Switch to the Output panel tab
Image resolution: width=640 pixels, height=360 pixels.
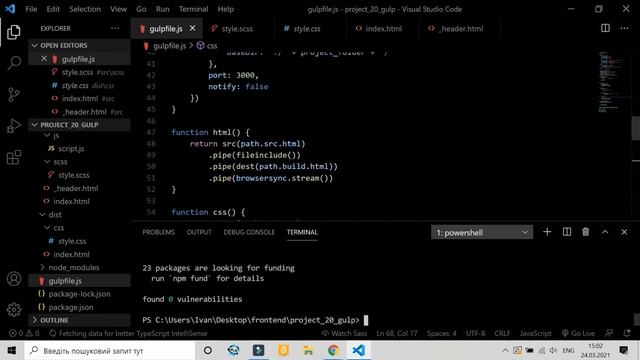pyautogui.click(x=199, y=232)
